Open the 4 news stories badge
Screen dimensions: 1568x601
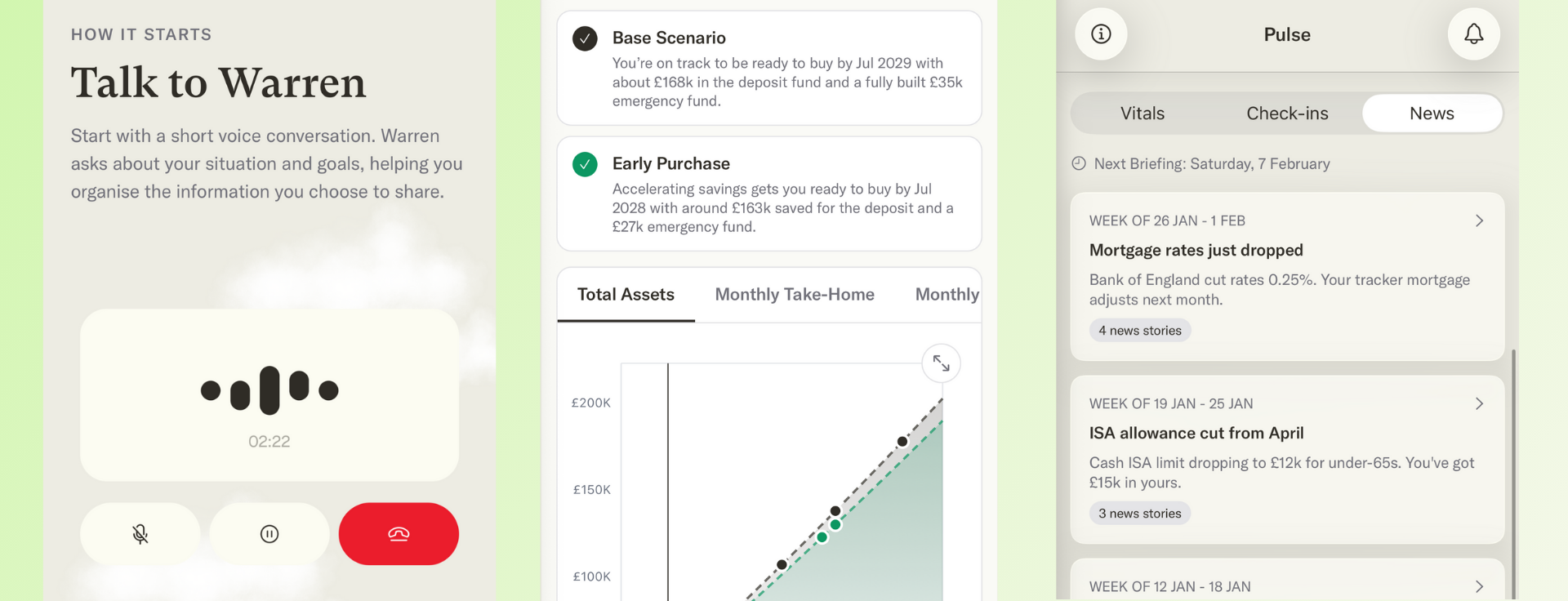click(1139, 331)
